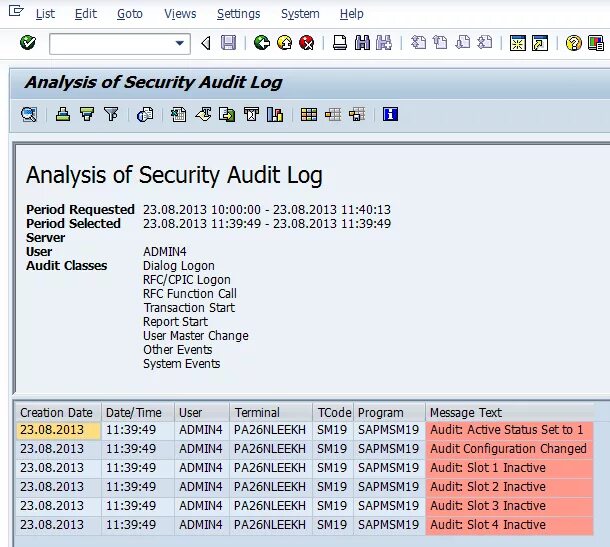Screen dimensions: 610x547
Task: Open the command field dropdown arrow
Action: point(179,43)
